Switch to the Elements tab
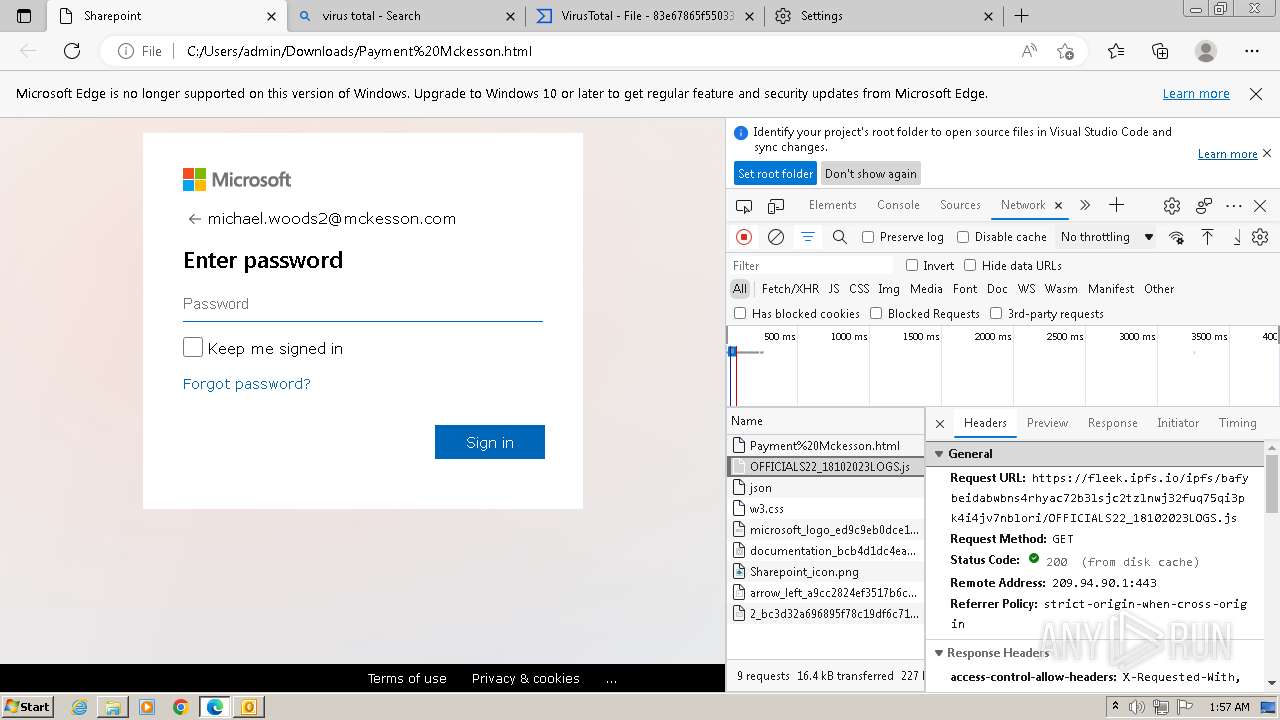The image size is (1280, 720). tap(833, 205)
